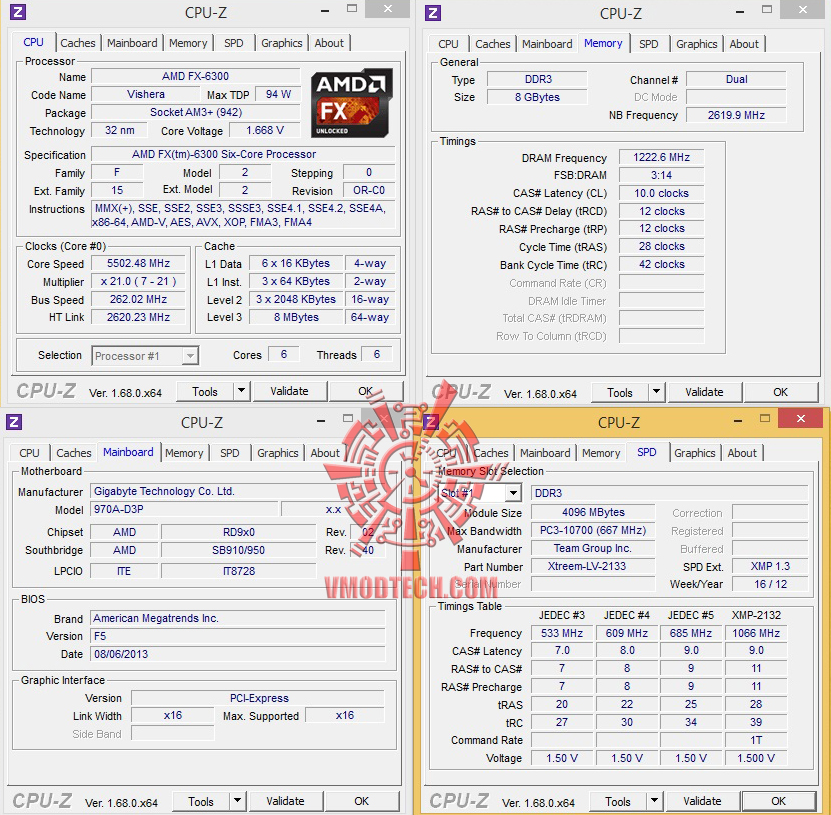
Task: Click the CPU-Z icon in the CPU window title bar
Action: tap(18, 12)
